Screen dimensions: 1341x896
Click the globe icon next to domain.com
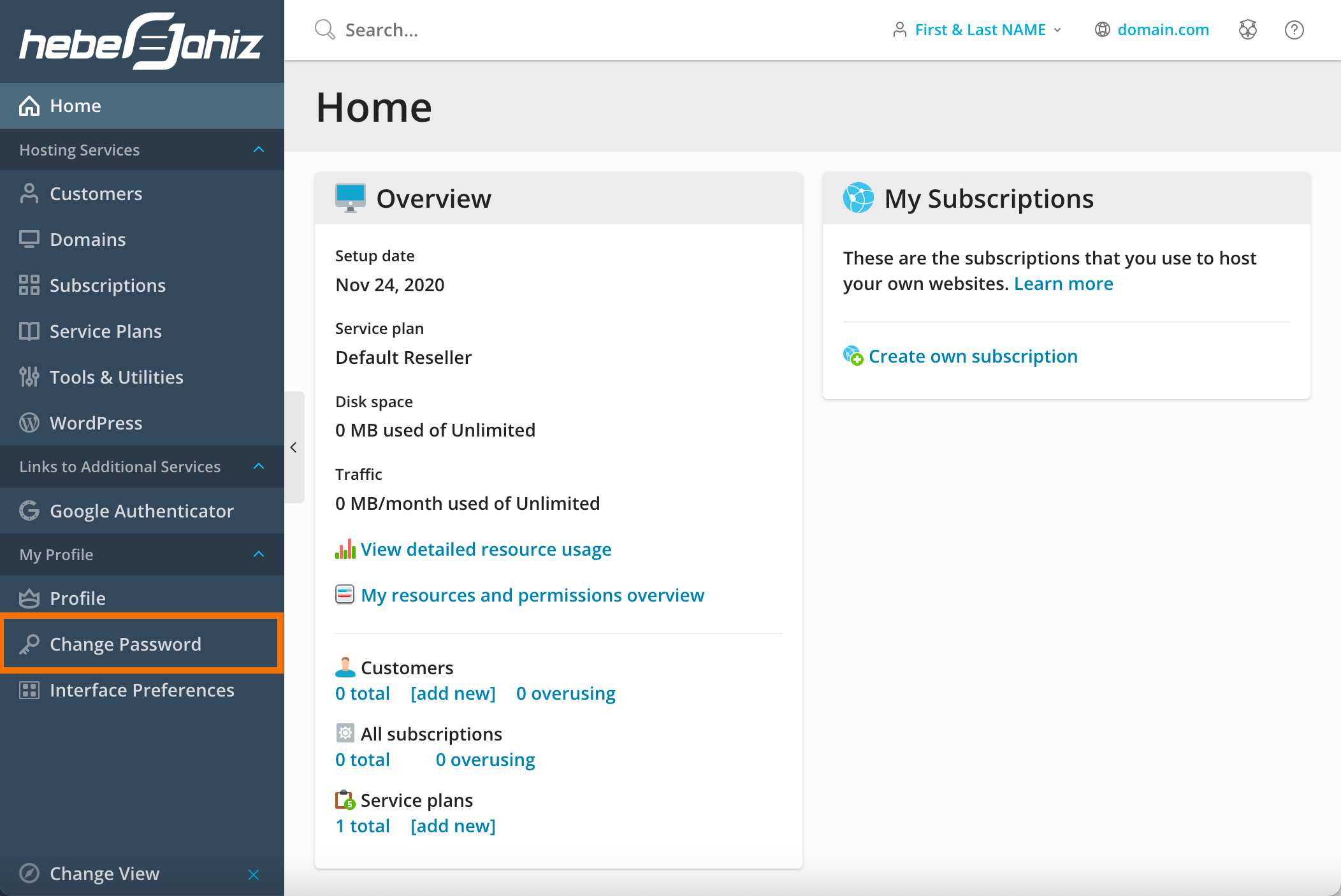[1103, 29]
